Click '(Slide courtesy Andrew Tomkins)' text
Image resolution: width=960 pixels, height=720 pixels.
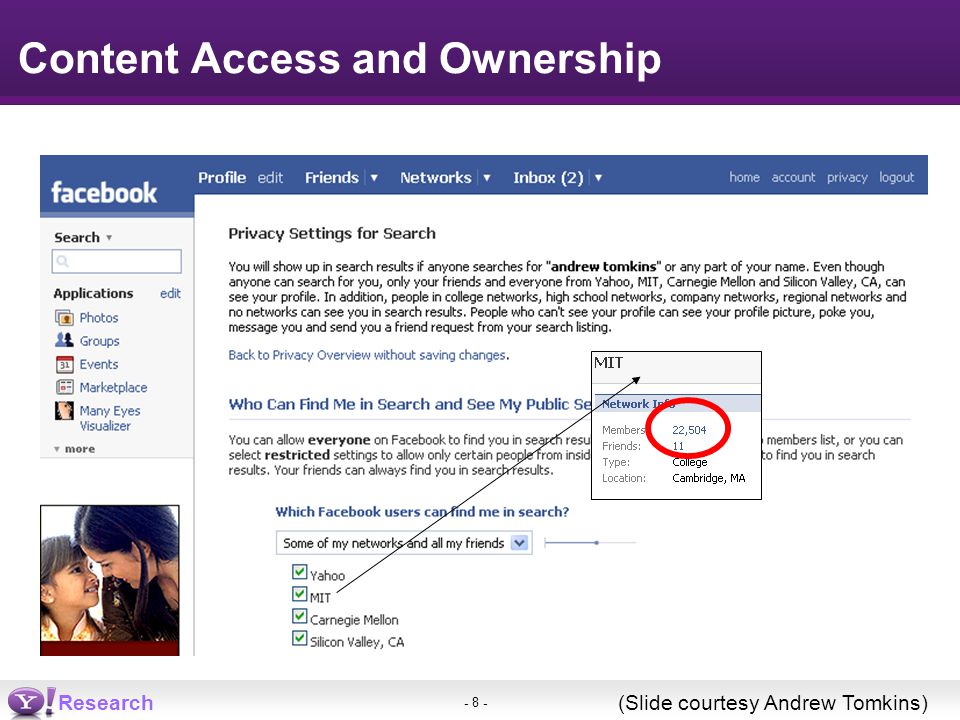[773, 703]
